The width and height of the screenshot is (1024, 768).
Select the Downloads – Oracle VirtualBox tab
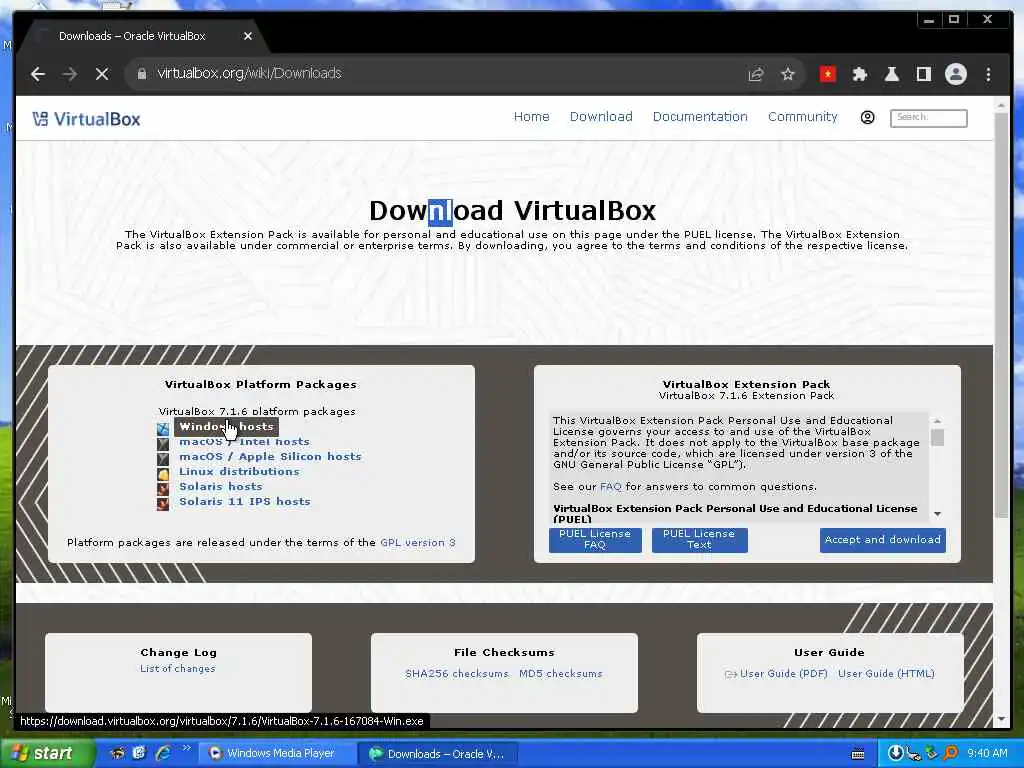pyautogui.click(x=132, y=36)
